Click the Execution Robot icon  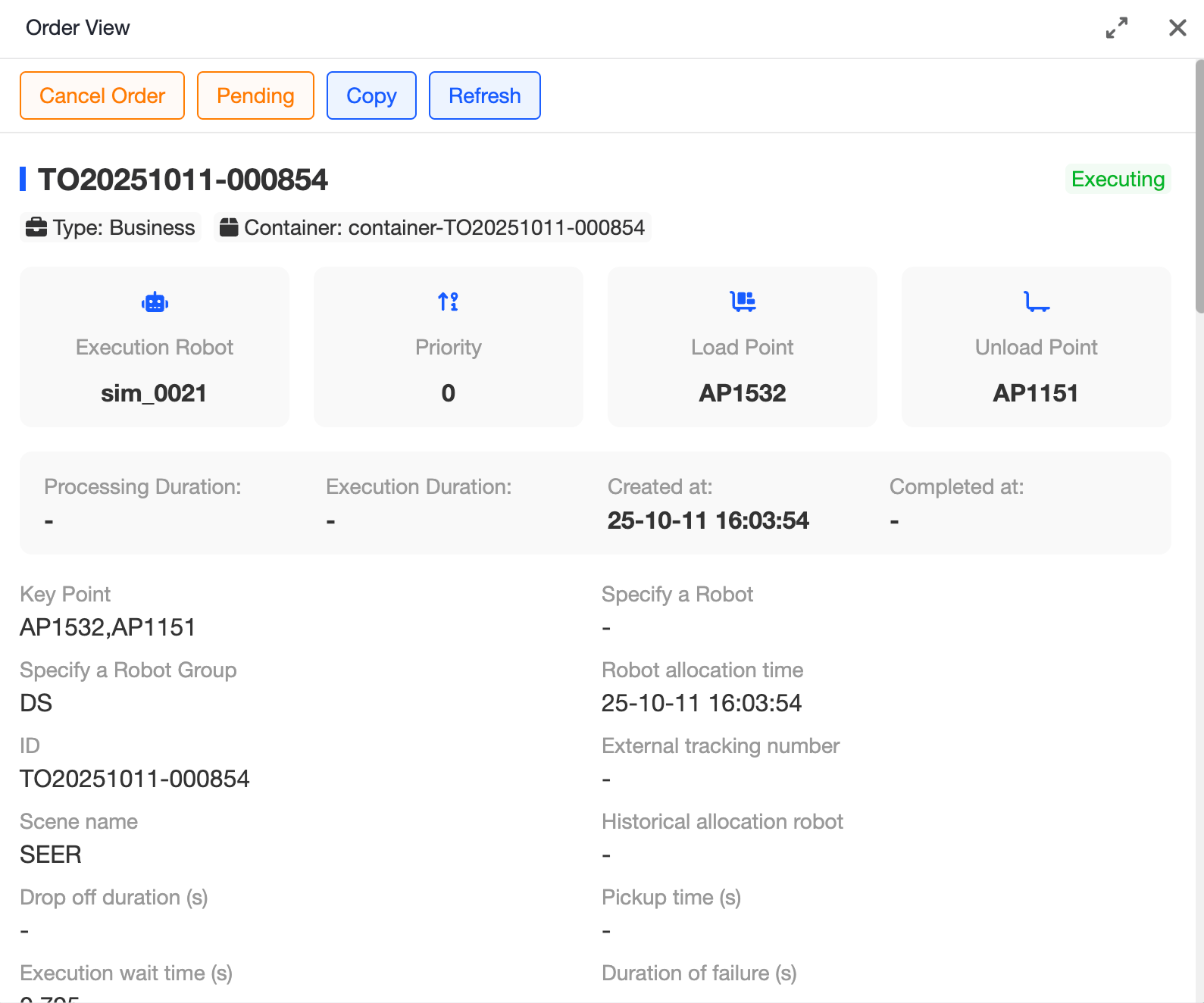tap(155, 302)
